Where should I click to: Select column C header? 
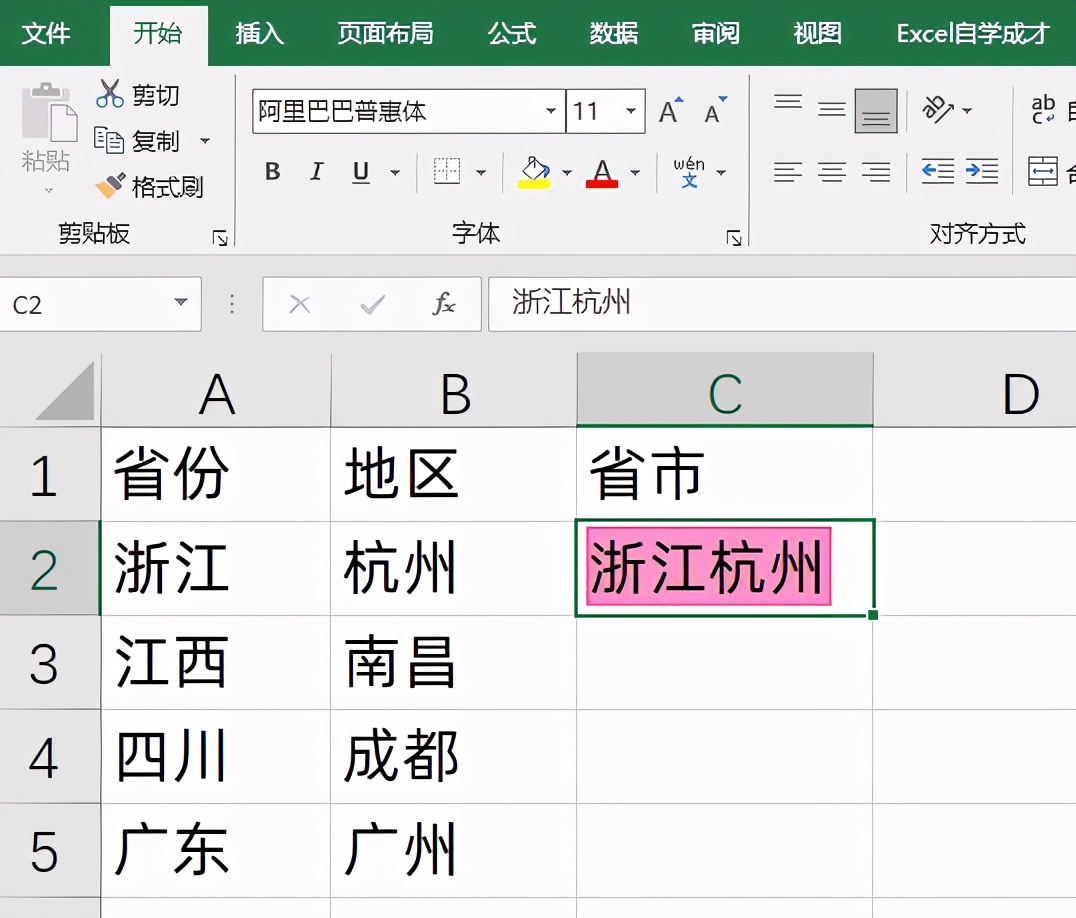coord(725,390)
